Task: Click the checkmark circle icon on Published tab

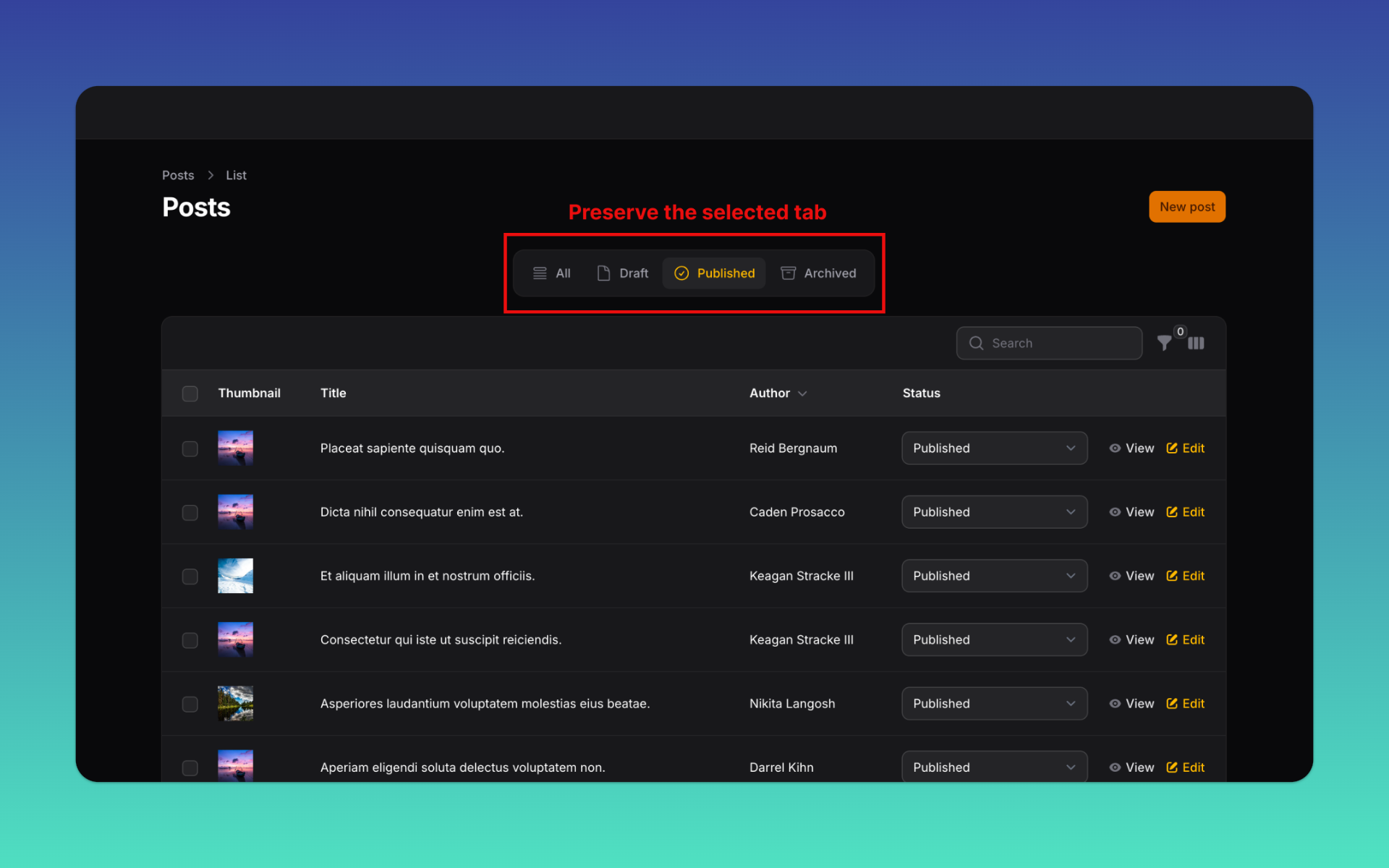Action: [x=681, y=273]
